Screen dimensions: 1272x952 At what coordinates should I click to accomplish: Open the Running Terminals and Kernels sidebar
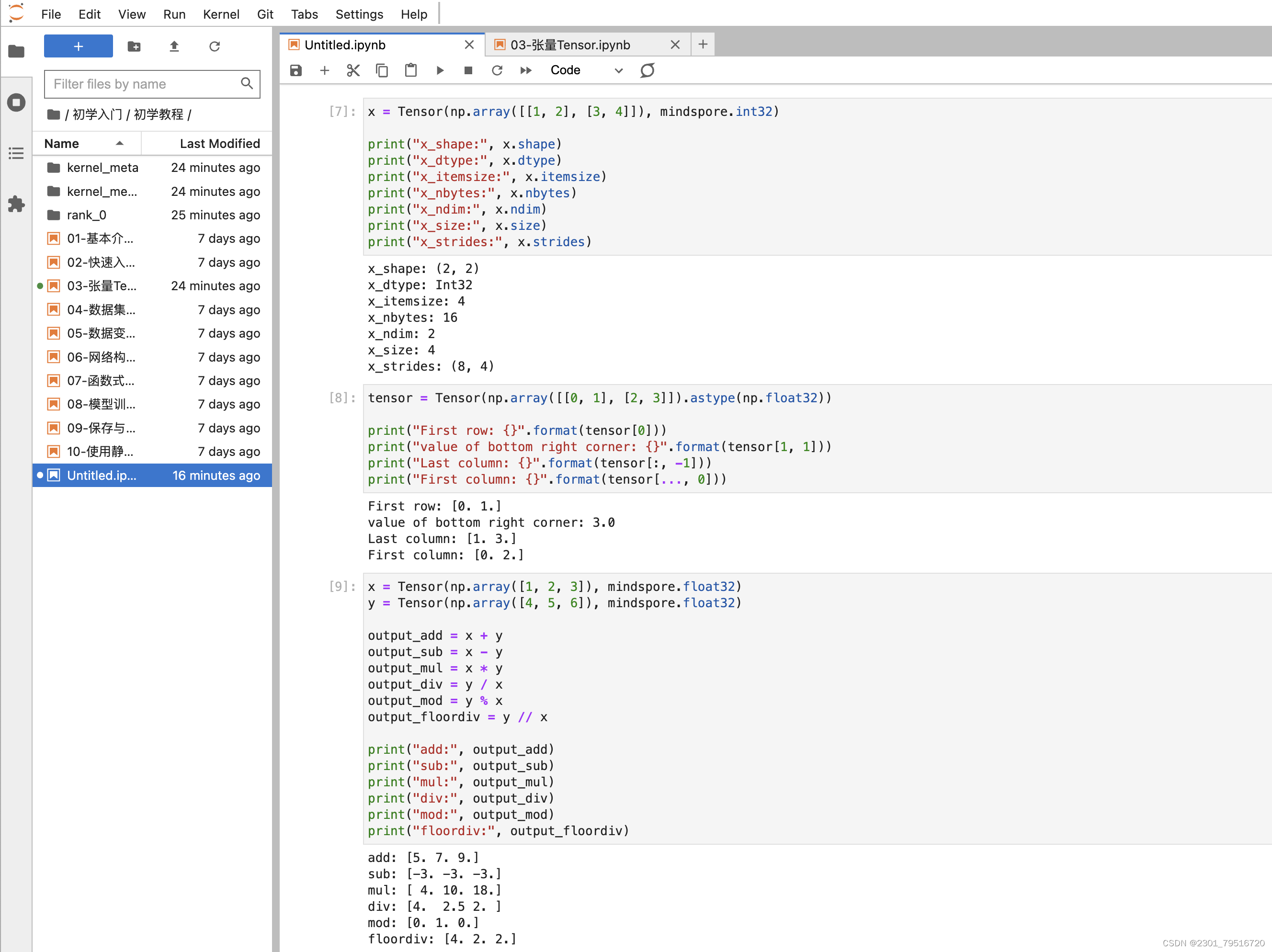coord(16,103)
